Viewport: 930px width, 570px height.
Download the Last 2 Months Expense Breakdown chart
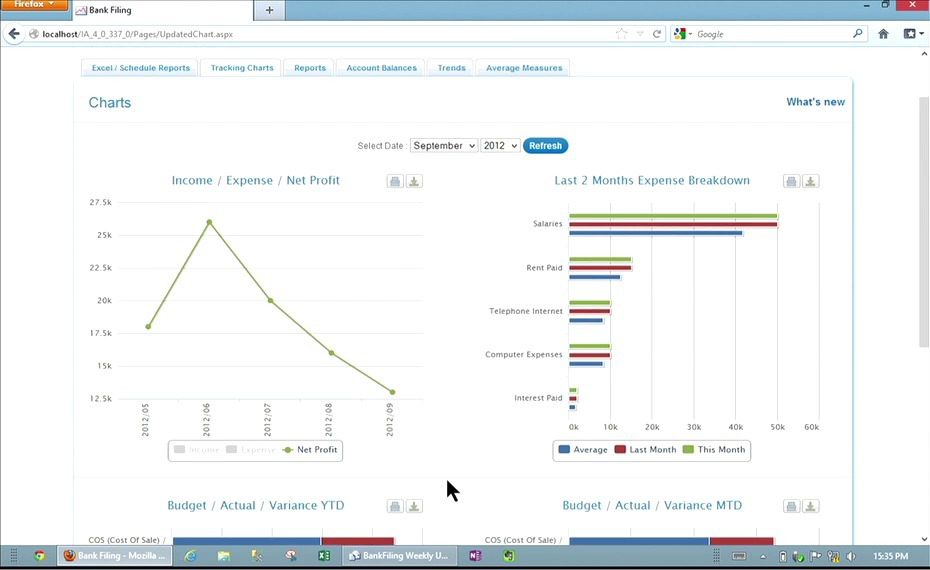coord(810,181)
